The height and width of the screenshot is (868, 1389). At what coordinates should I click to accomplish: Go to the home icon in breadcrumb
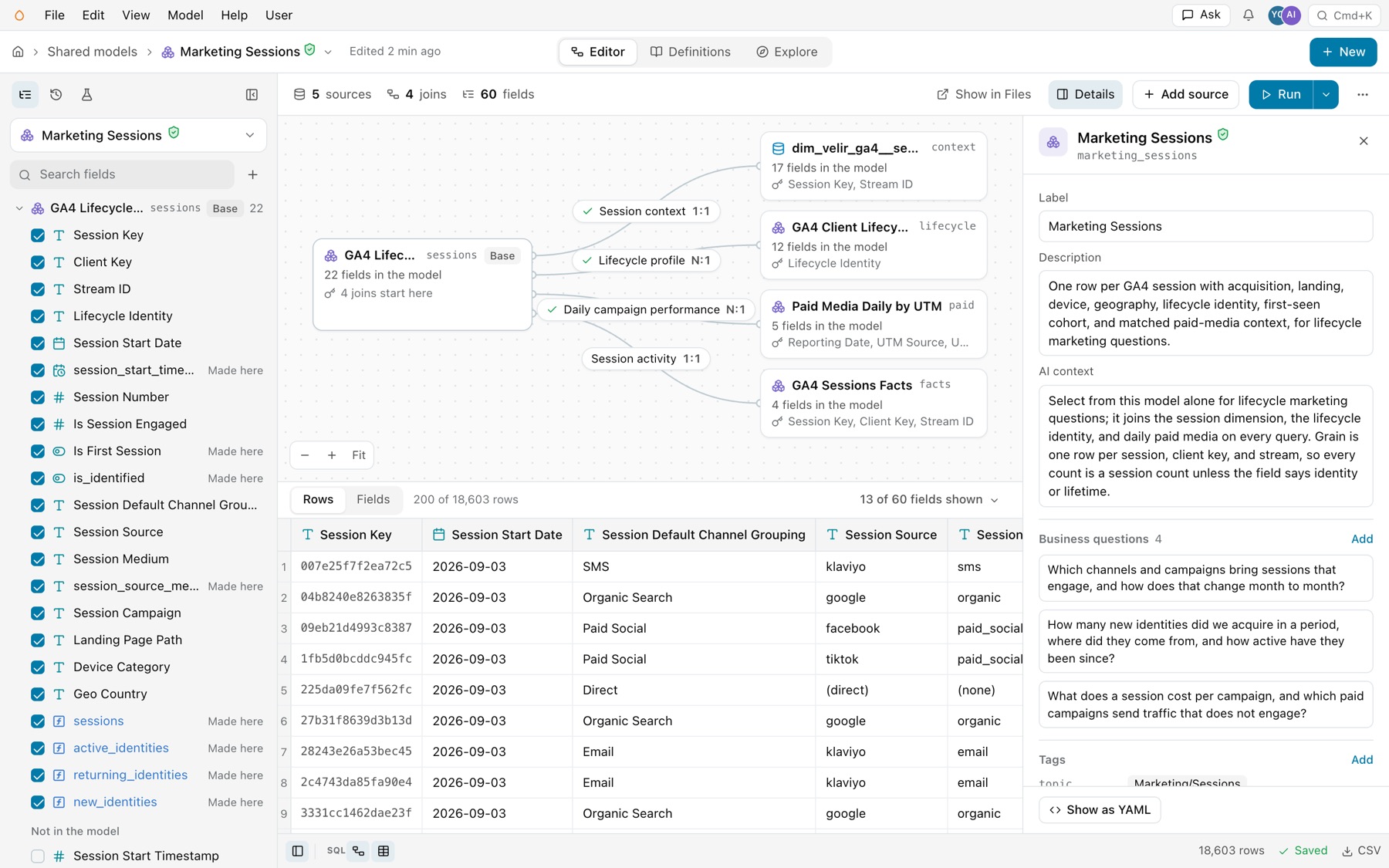point(18,52)
